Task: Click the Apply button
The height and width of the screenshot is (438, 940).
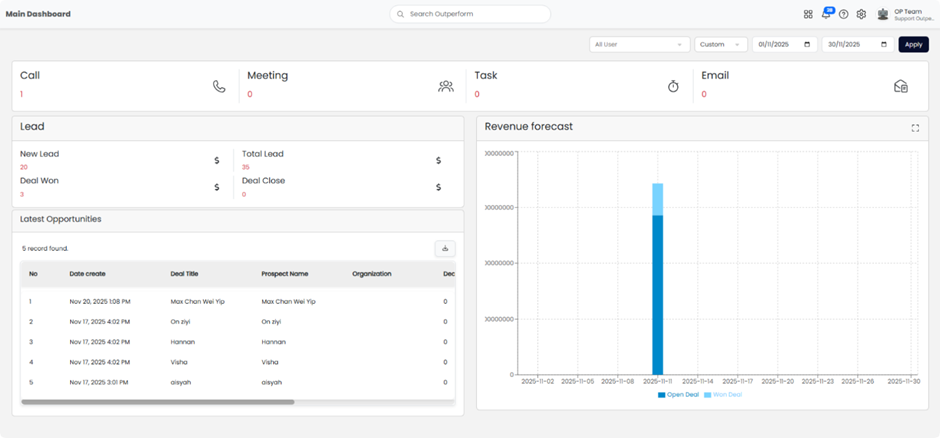Action: tap(913, 44)
